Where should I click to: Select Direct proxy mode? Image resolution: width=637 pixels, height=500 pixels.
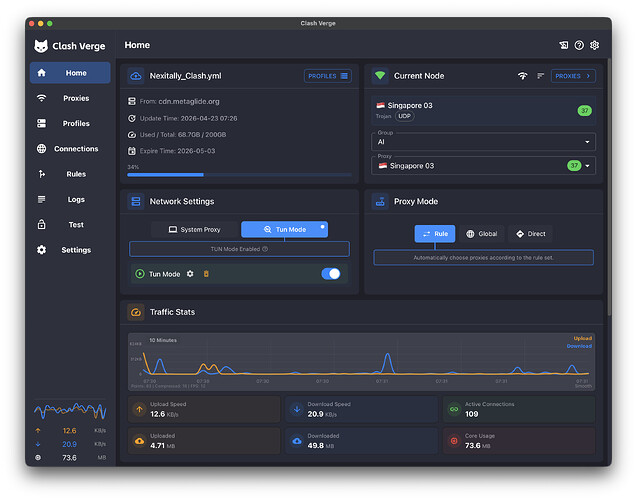531,234
